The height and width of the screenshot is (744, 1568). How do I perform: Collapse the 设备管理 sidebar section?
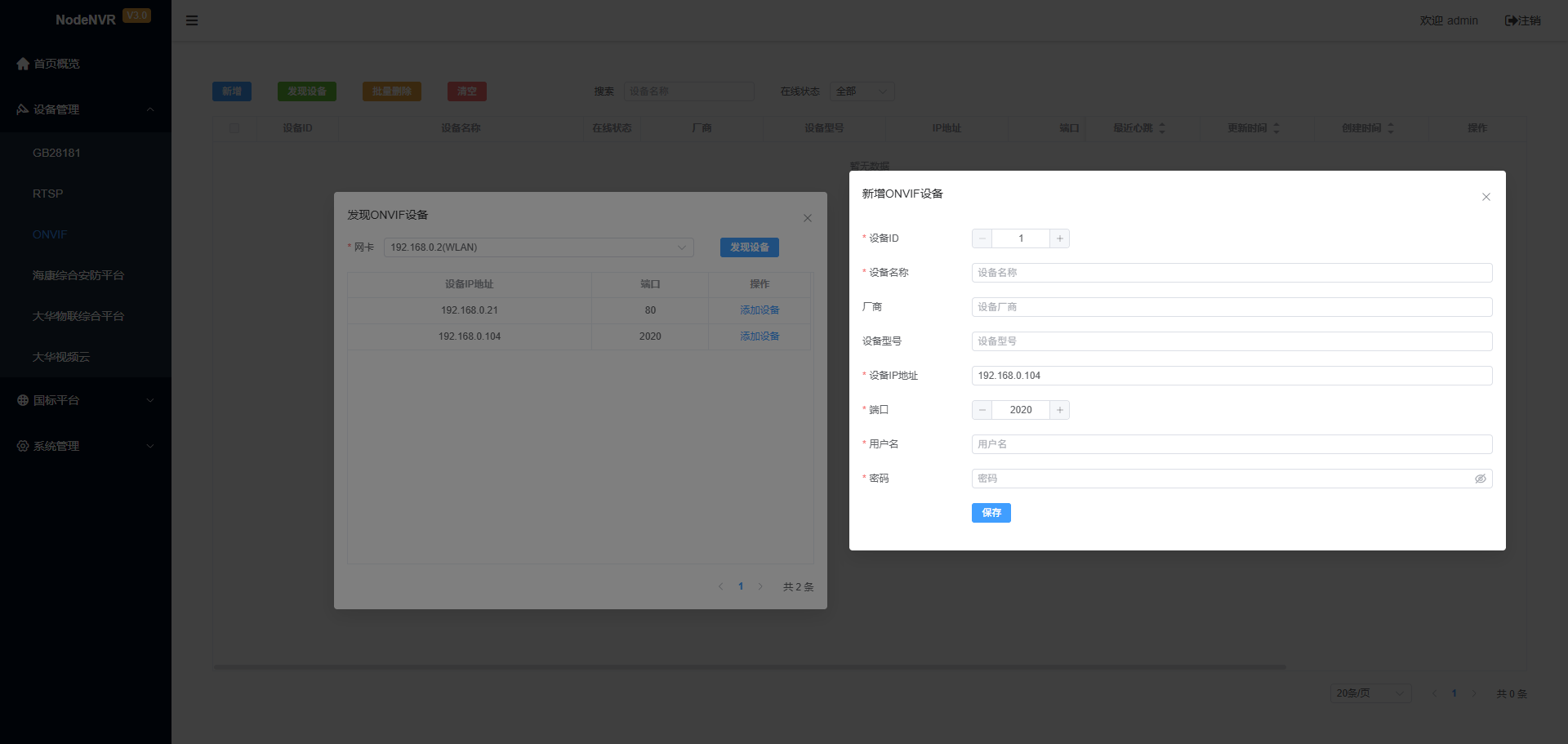coord(86,109)
